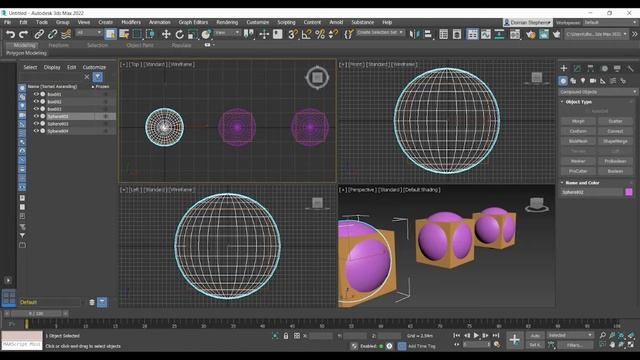640x360 pixels.
Task: Open the Modifiers menu
Action: (x=131, y=22)
